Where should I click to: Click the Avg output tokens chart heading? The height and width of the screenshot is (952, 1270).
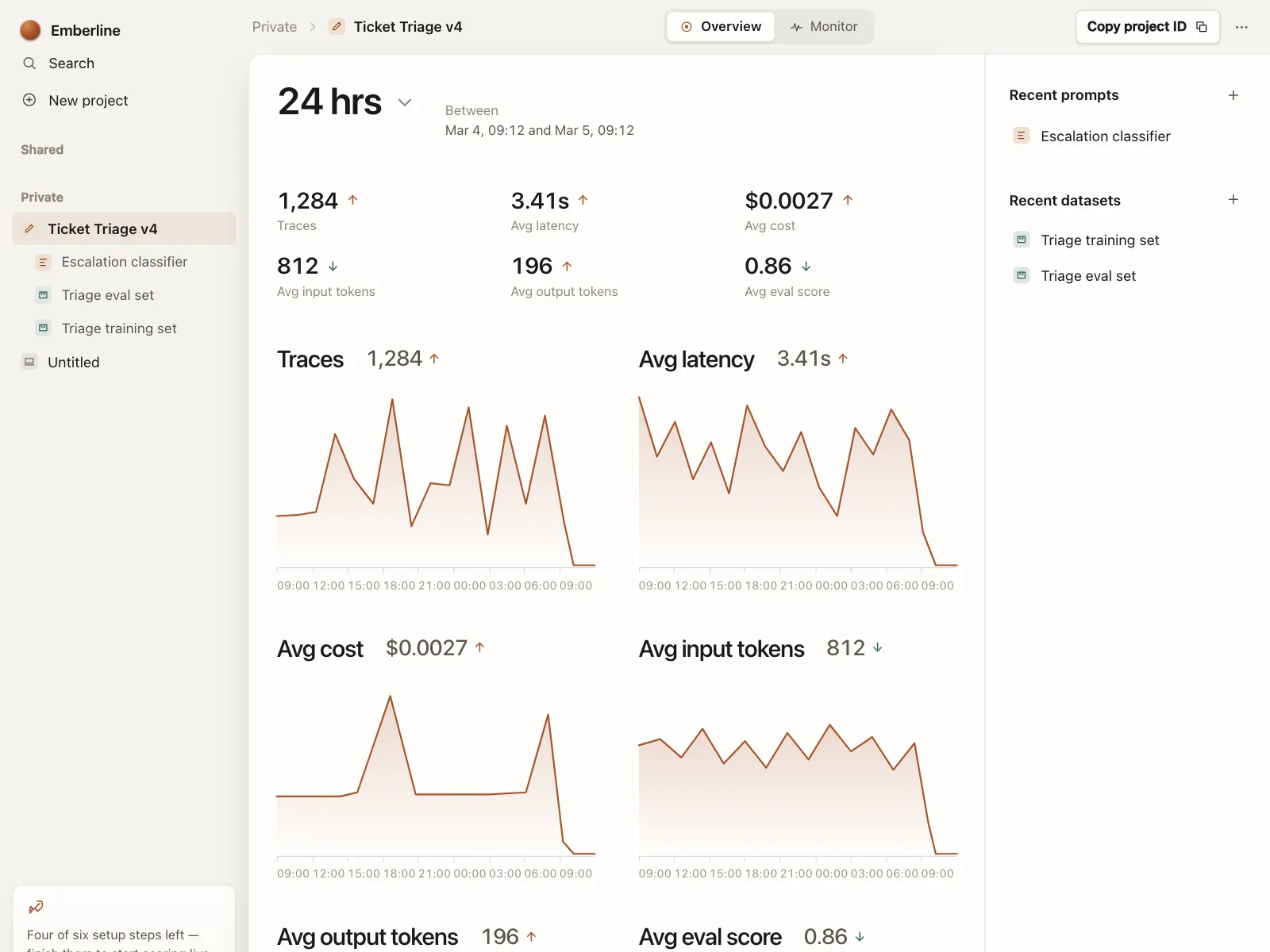tap(368, 937)
